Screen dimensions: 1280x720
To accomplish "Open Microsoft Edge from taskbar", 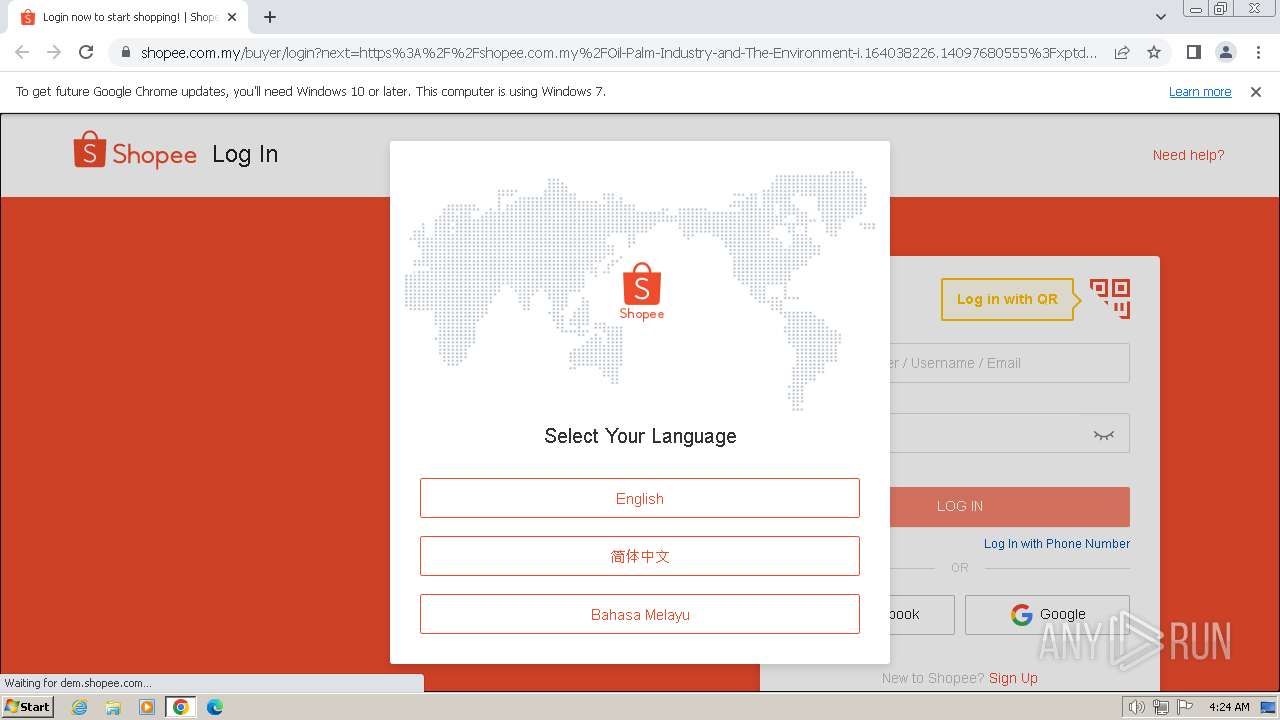I will tap(214, 707).
